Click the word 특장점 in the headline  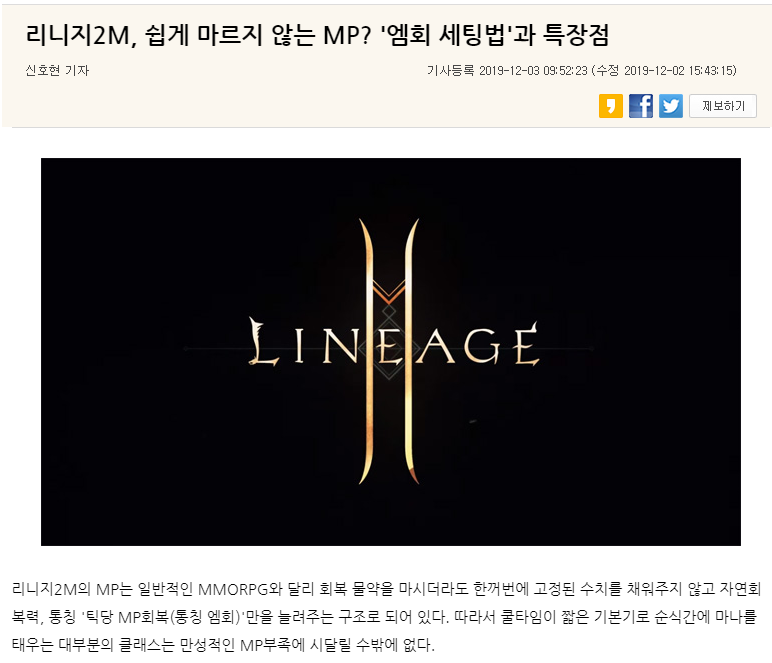[x=577, y=35]
